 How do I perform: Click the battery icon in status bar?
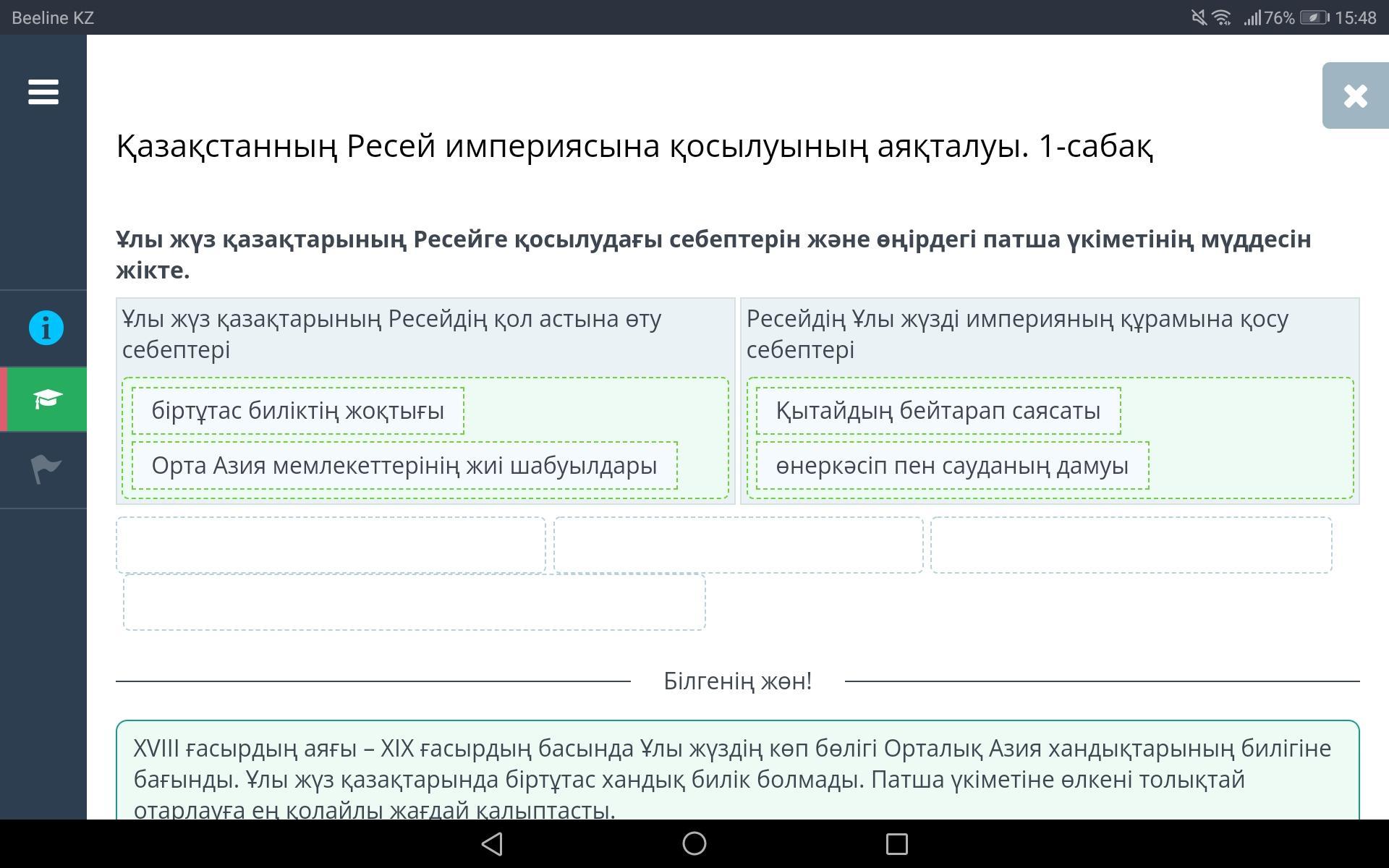pyautogui.click(x=1314, y=17)
